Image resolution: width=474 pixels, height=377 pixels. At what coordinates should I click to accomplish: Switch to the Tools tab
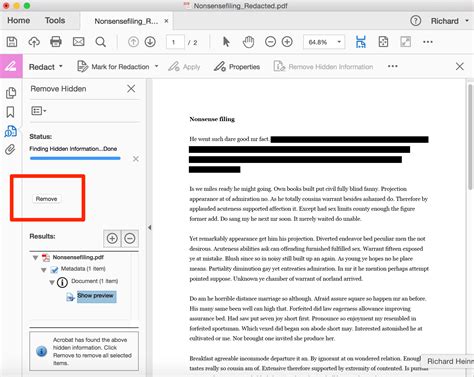(55, 20)
